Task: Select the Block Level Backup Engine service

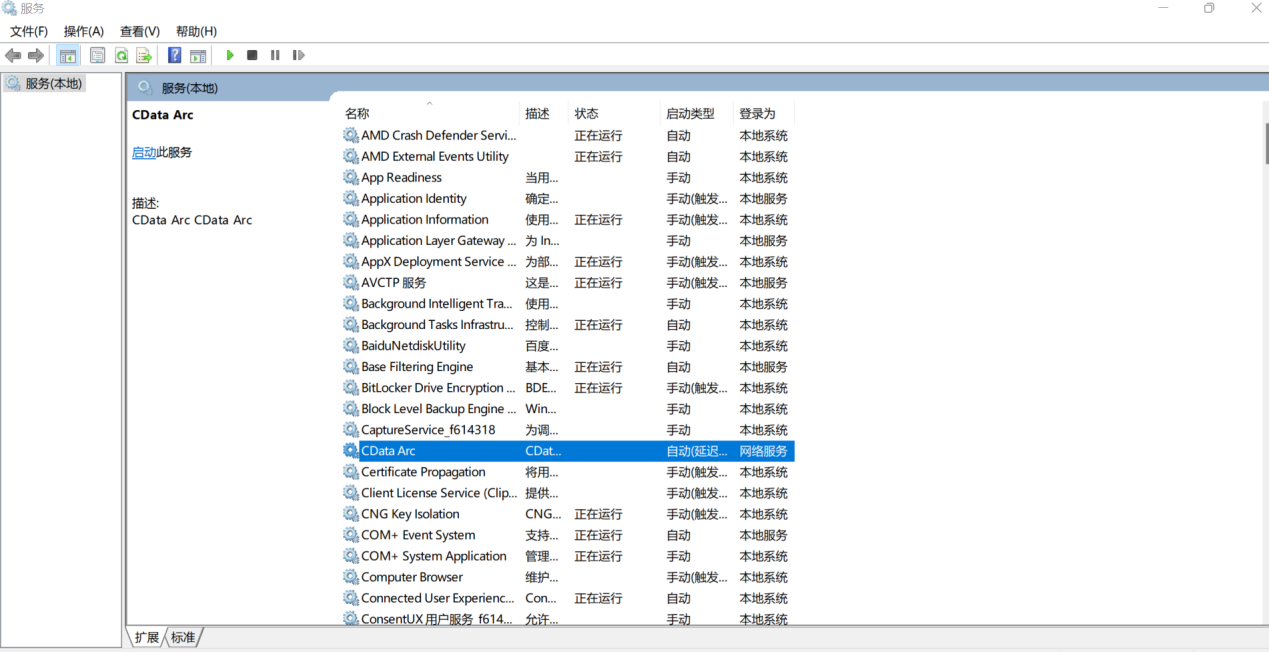Action: coord(567,409)
